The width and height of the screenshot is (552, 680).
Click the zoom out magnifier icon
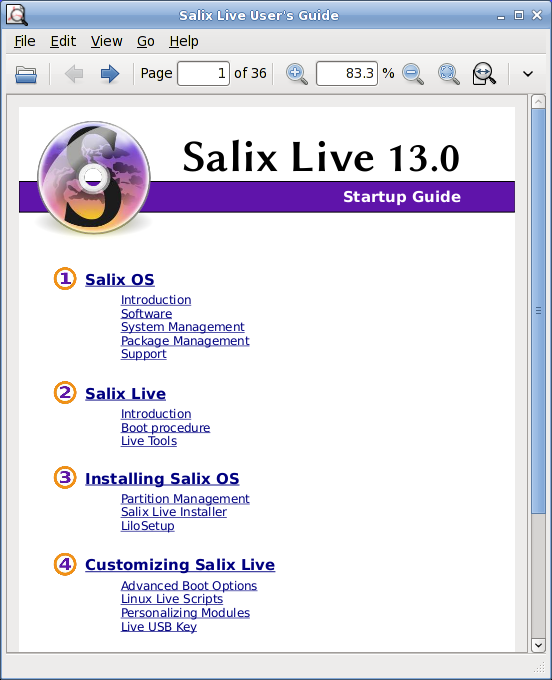click(x=412, y=74)
